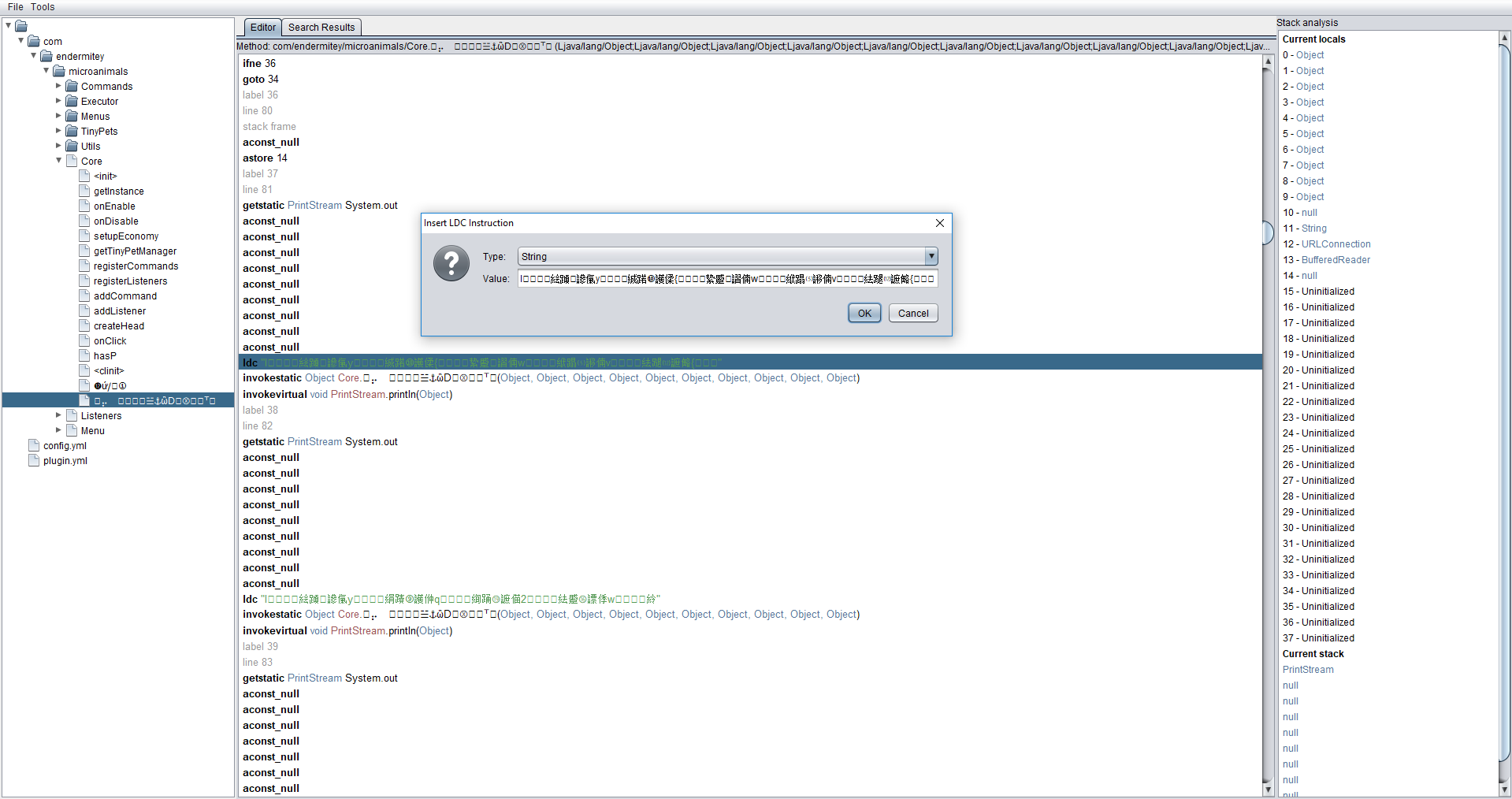Click the config.yml file icon
Image resolution: width=1512 pixels, height=799 pixels.
(x=34, y=446)
